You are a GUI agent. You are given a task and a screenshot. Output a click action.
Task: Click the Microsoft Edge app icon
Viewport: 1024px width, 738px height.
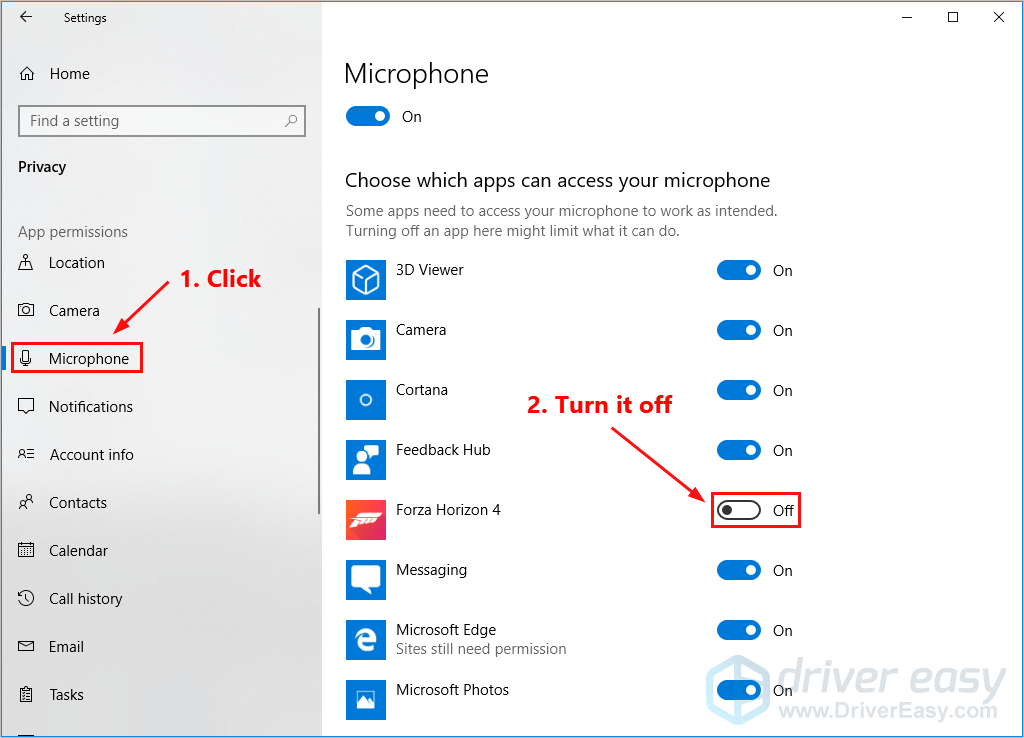tap(366, 640)
